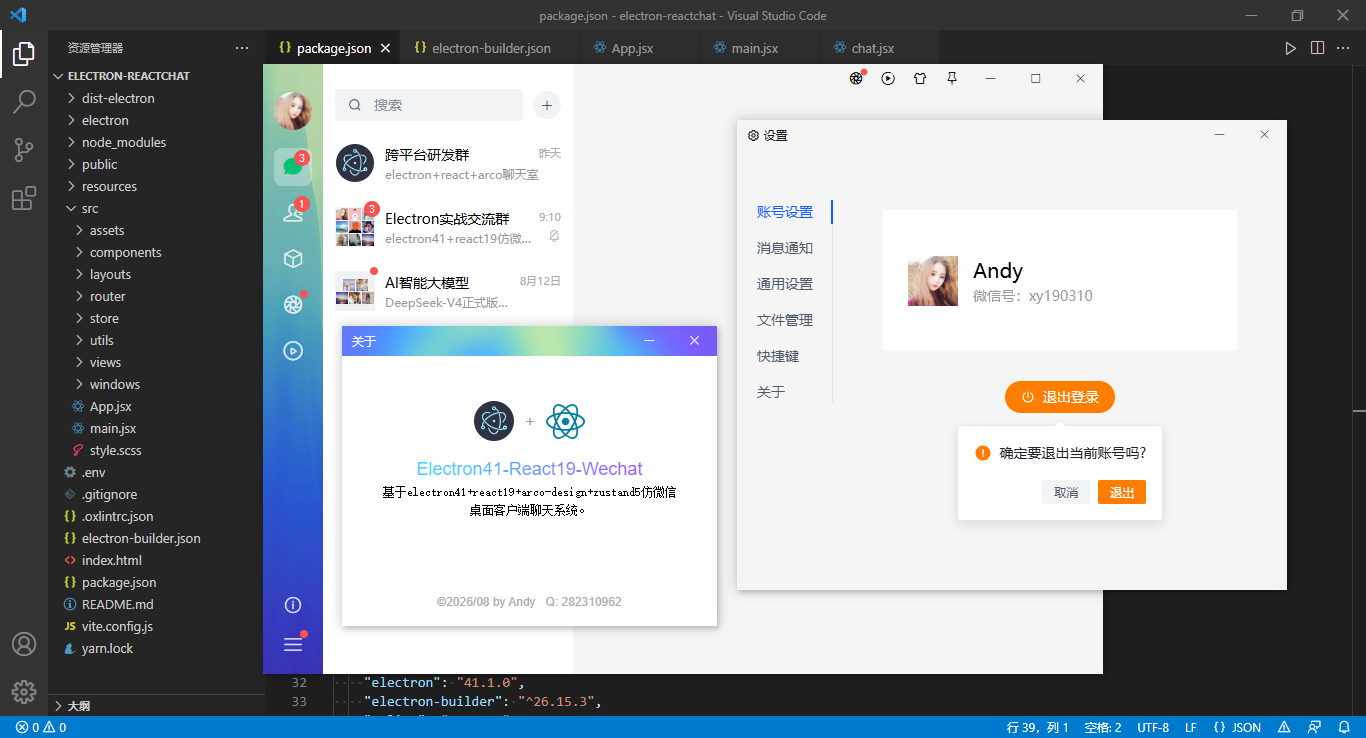Open the hamburger menu in the chat sidebar
Viewport: 1366px width, 738px height.
tap(293, 644)
